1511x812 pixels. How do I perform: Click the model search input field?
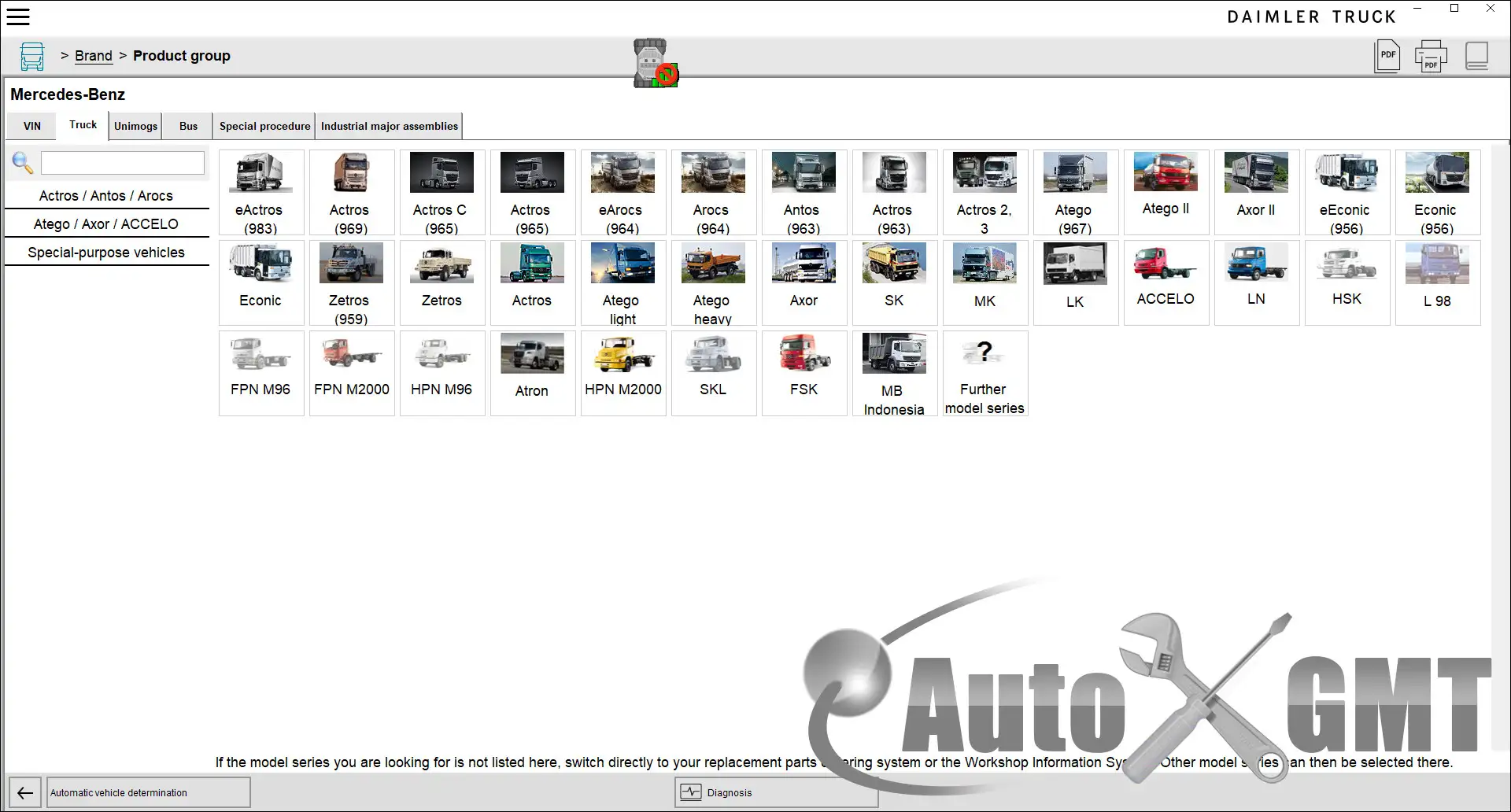click(123, 163)
